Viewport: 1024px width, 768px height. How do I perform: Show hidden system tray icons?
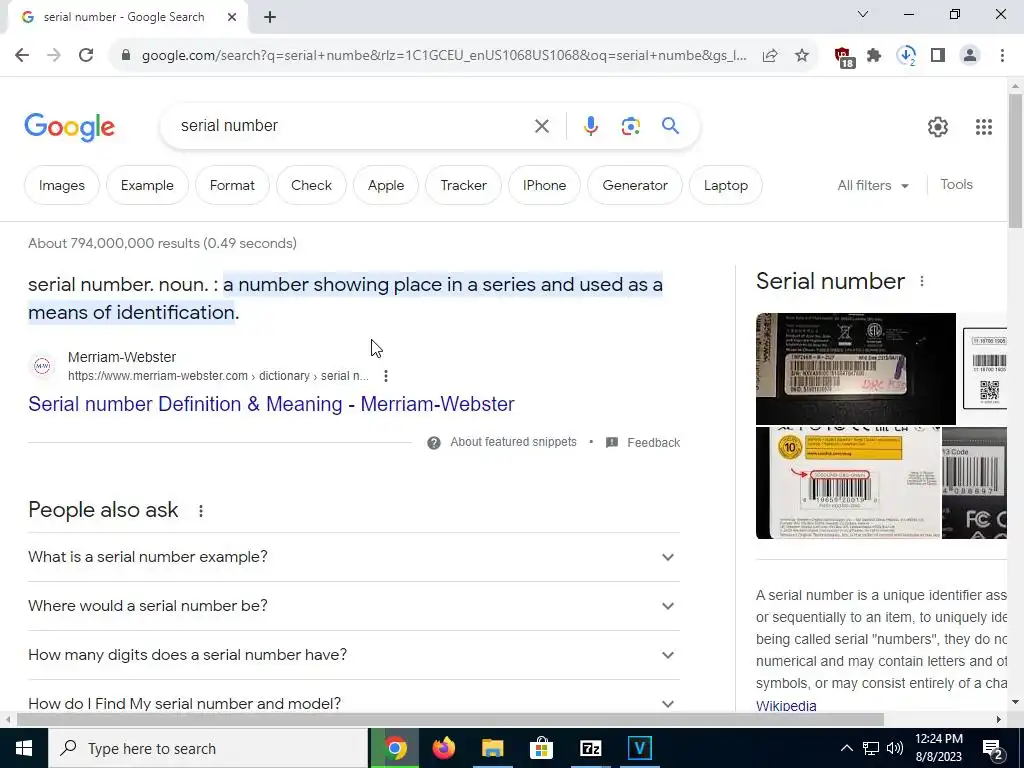pyautogui.click(x=846, y=748)
